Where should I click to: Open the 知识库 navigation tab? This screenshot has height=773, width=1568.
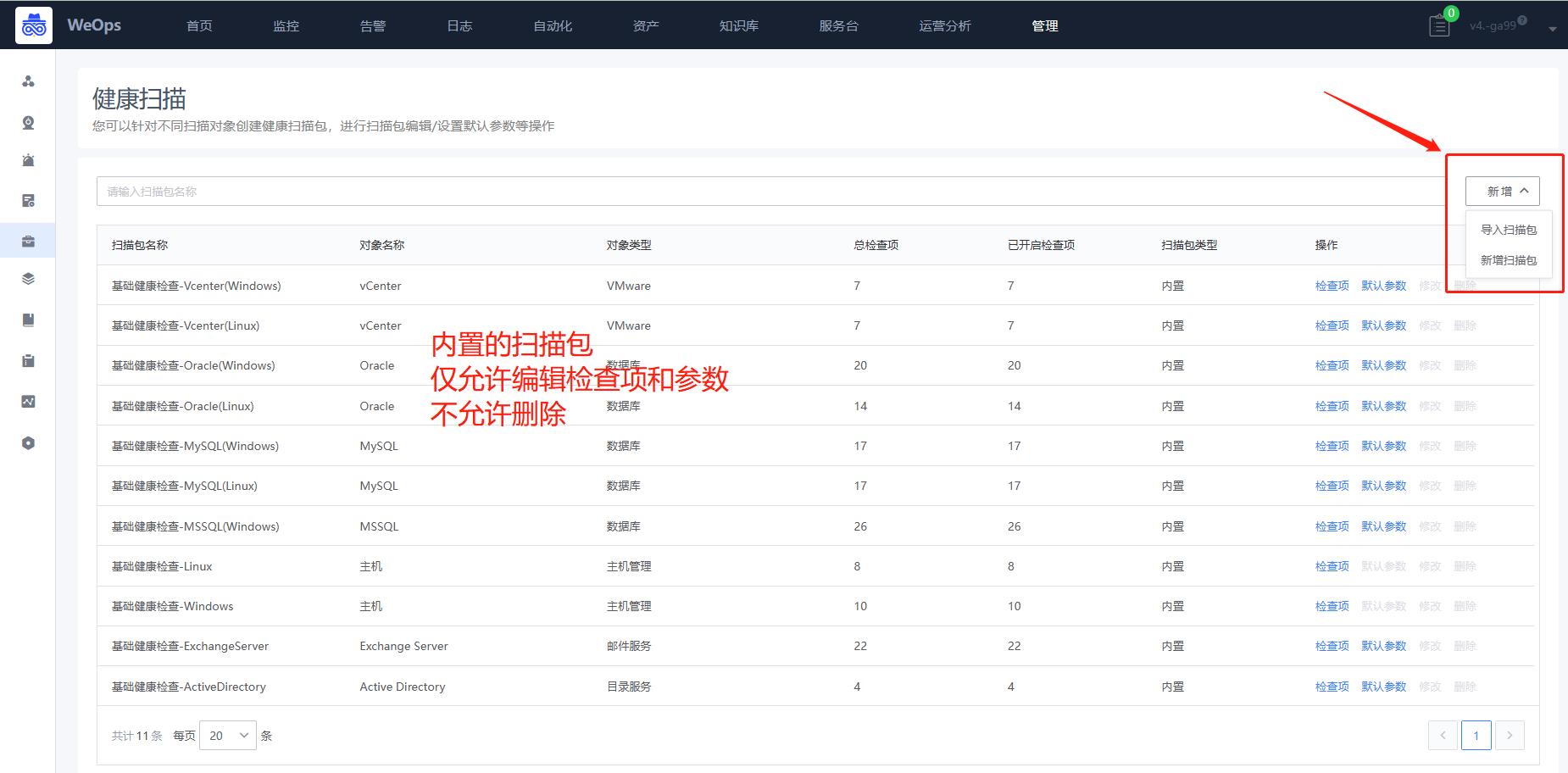739,26
